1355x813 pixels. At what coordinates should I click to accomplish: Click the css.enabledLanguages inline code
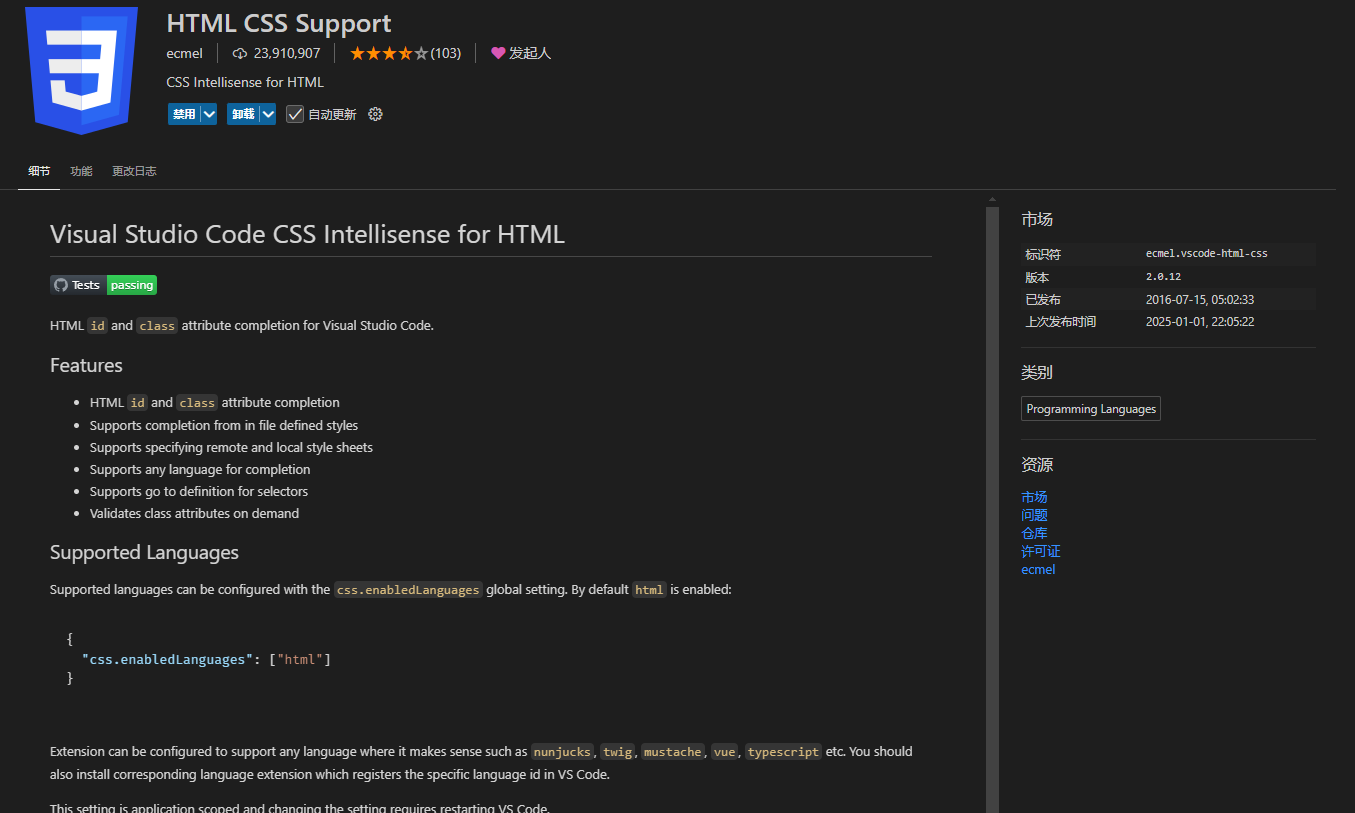pyautogui.click(x=408, y=590)
